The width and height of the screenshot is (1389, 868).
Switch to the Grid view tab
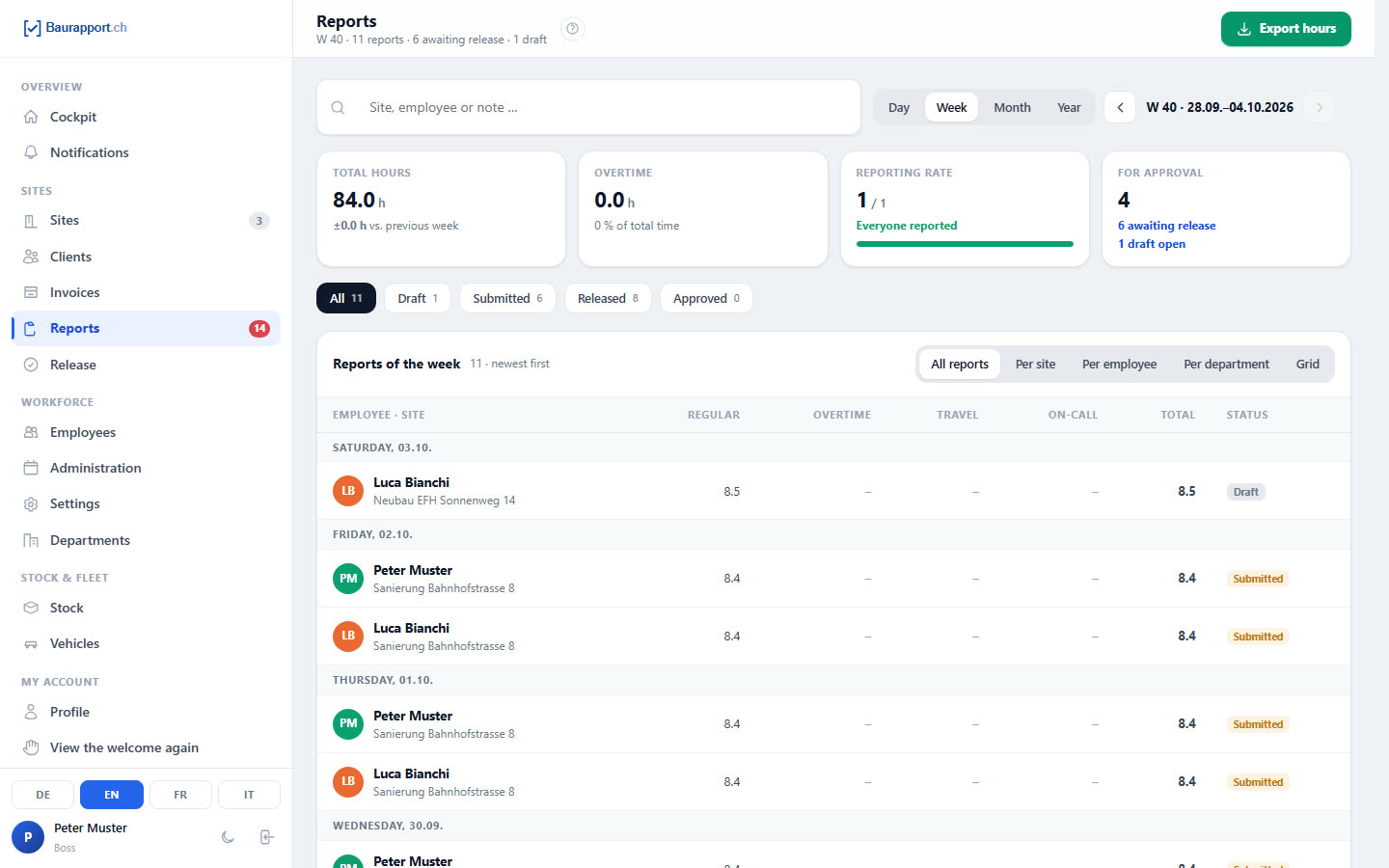point(1307,364)
